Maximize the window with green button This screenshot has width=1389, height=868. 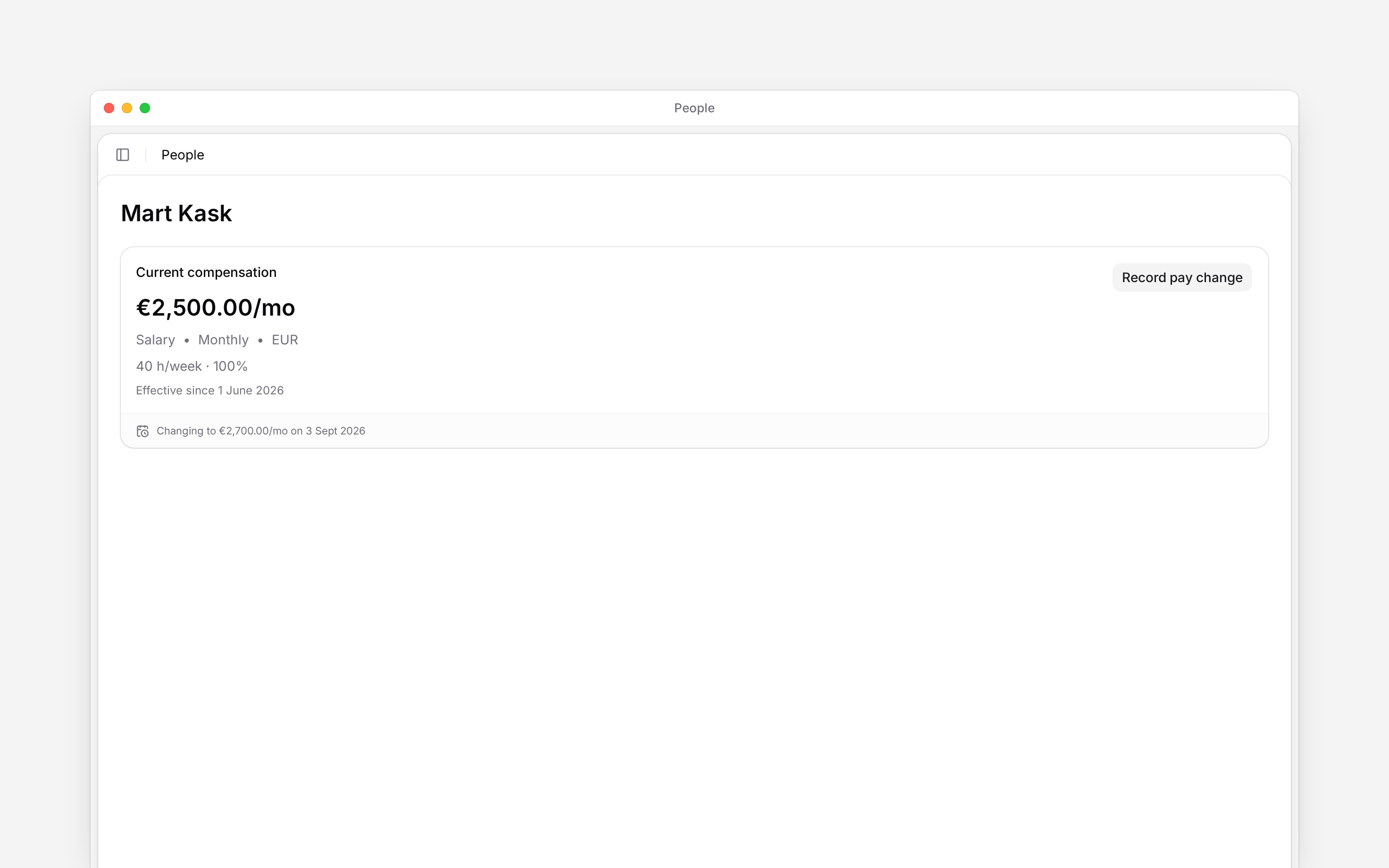145,108
